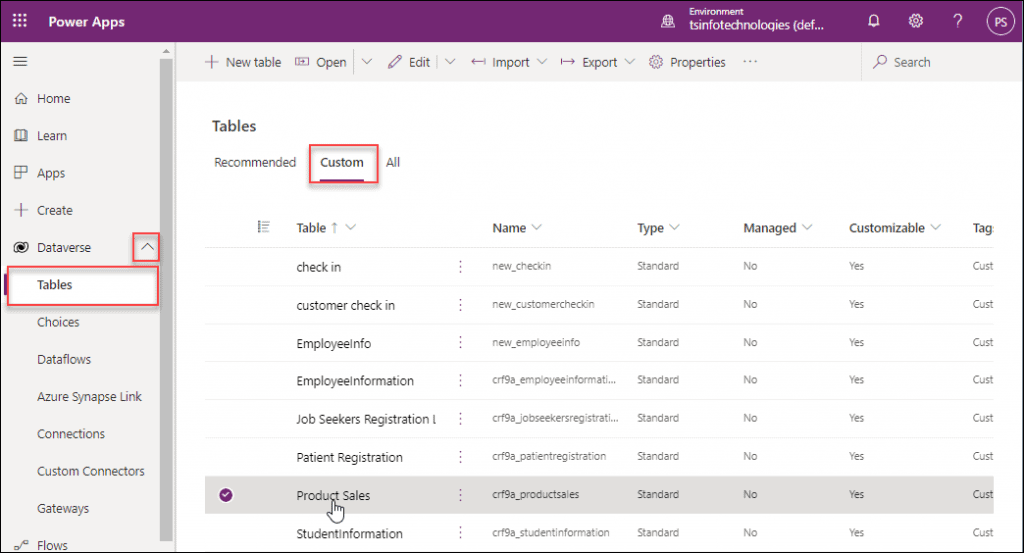Click the environment picker icon
Screen dimensions: 1024x553
coord(667,22)
